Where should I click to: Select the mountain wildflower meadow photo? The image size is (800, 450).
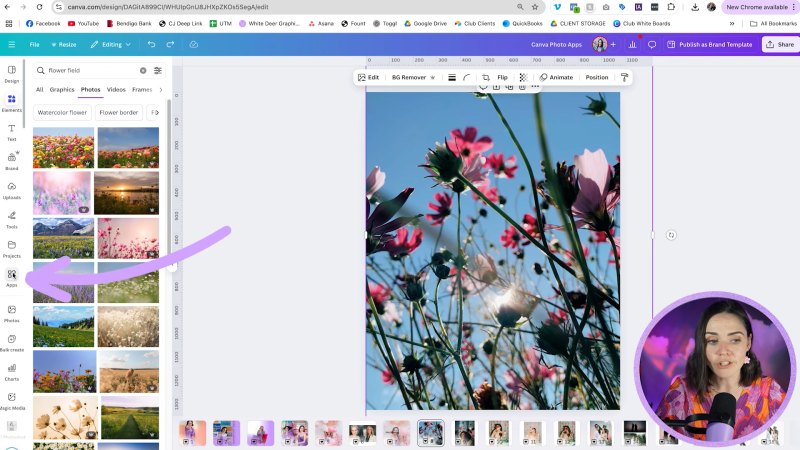tap(63, 238)
